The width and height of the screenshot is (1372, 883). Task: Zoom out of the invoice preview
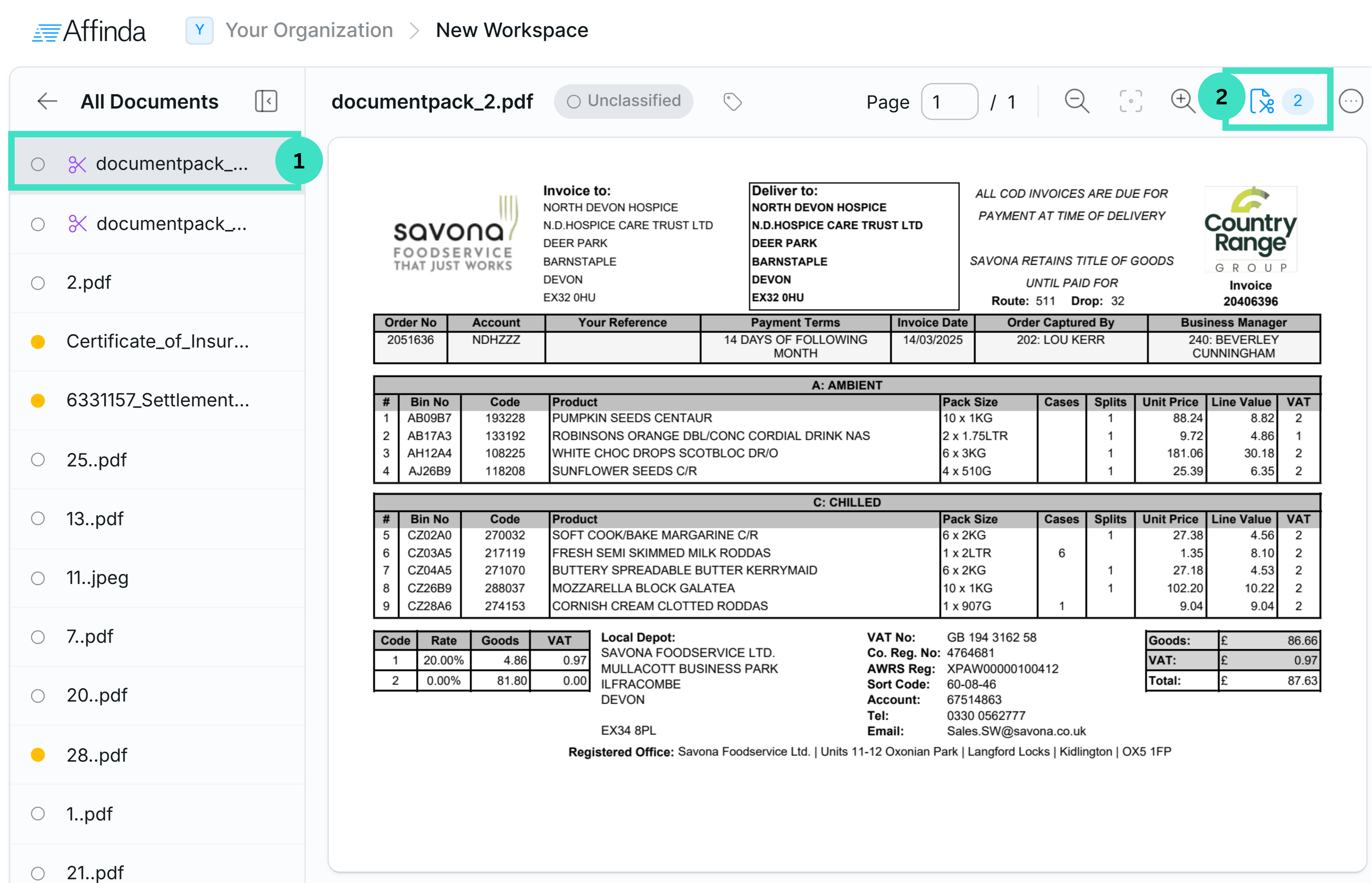click(x=1077, y=101)
